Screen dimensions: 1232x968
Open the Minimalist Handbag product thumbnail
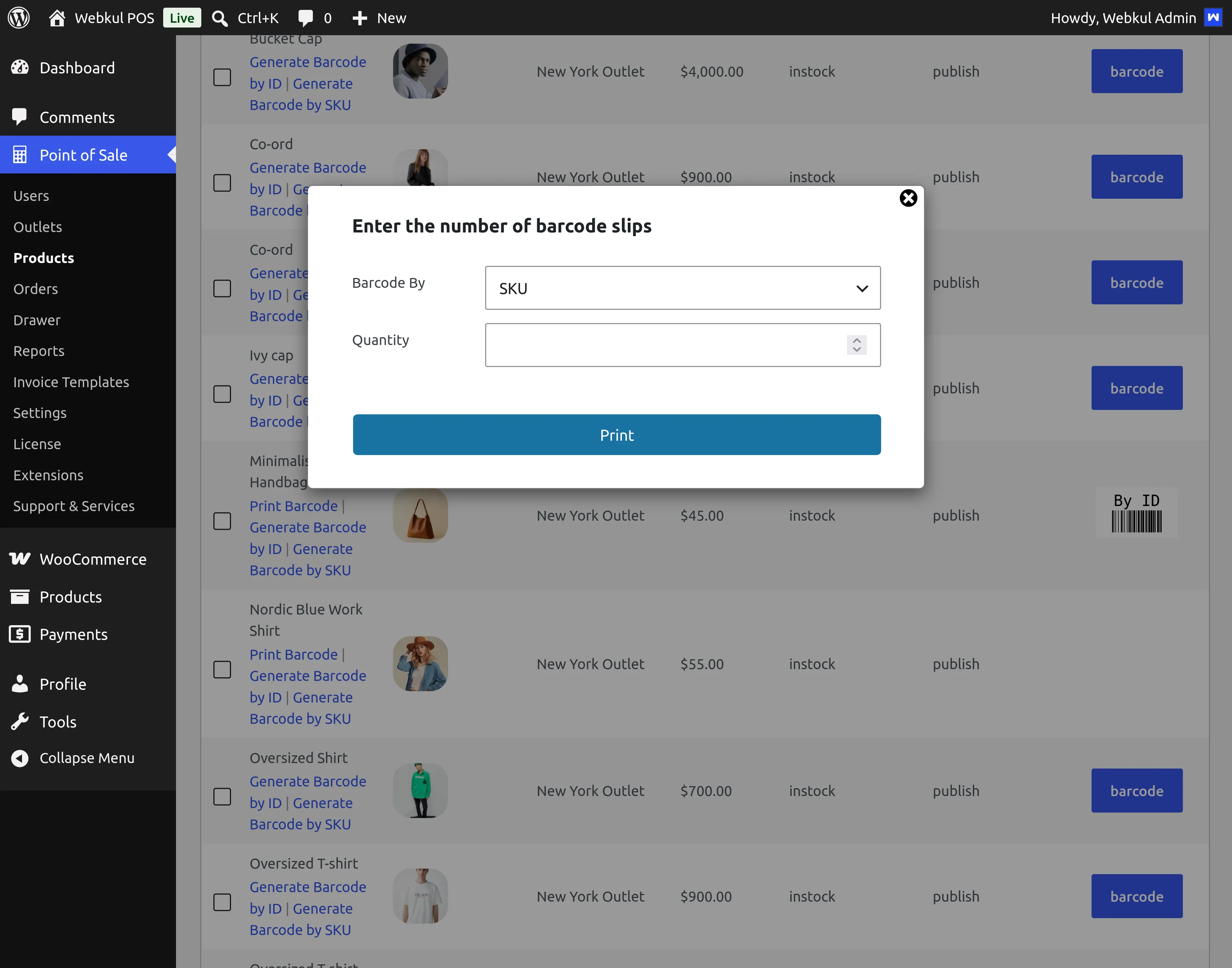click(x=421, y=515)
